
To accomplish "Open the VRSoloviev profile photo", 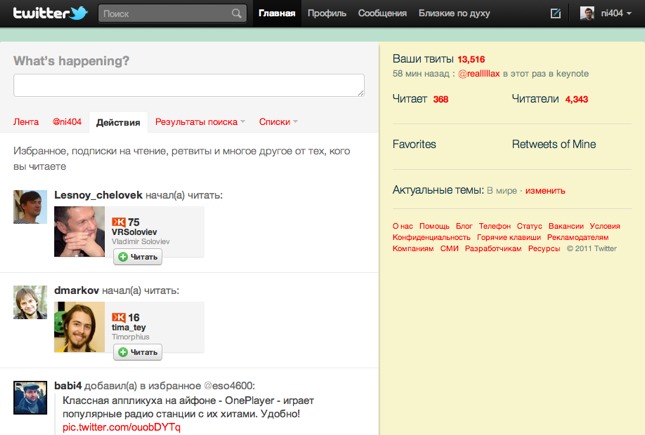I will tap(79, 232).
